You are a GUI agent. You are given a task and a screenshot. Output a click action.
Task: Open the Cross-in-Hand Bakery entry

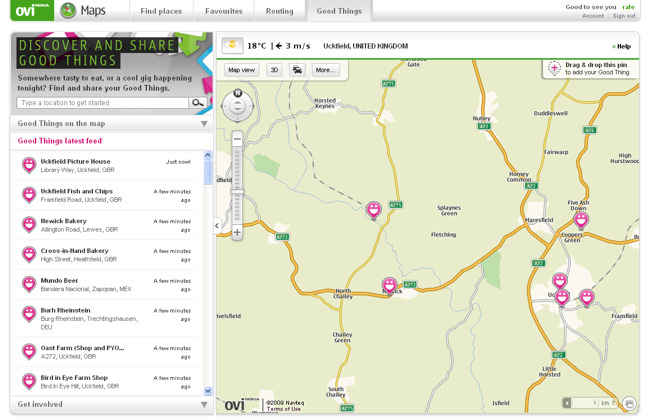107,255
